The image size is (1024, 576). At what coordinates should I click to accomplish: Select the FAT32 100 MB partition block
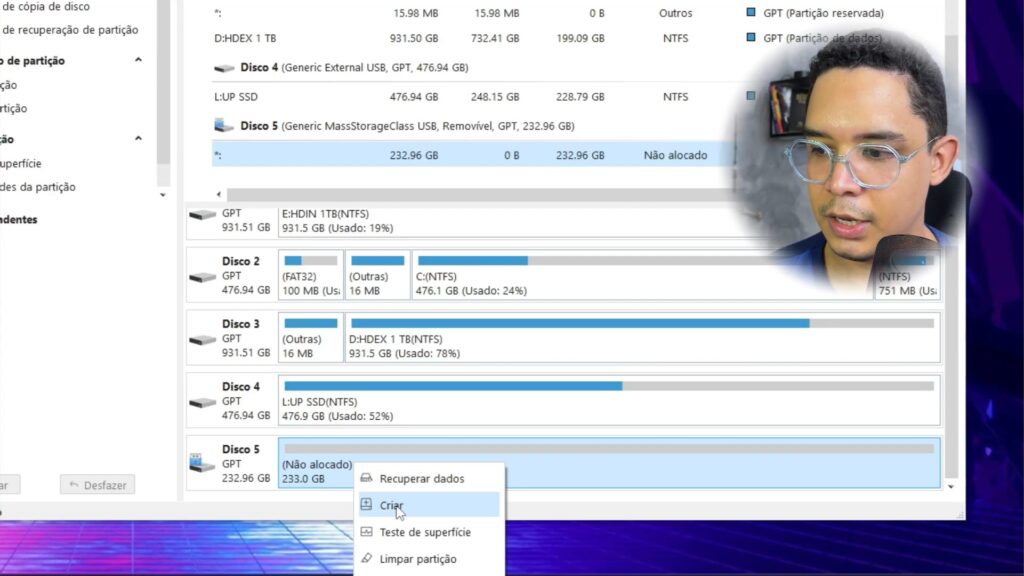tap(311, 275)
